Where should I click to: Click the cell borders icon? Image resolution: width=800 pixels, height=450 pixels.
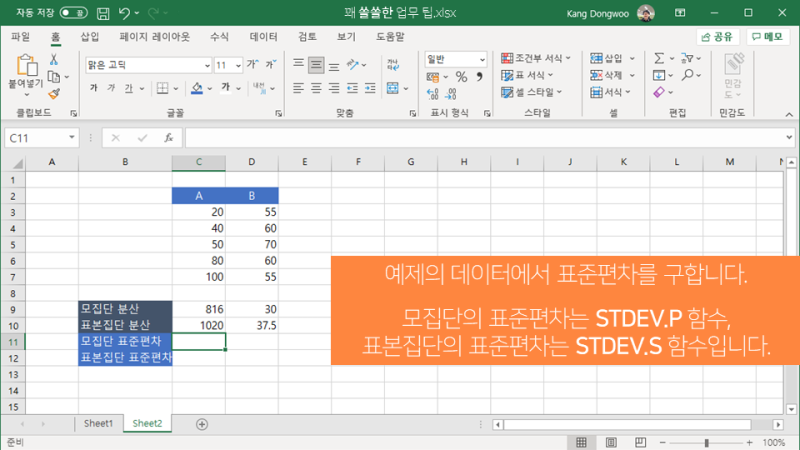(x=162, y=88)
